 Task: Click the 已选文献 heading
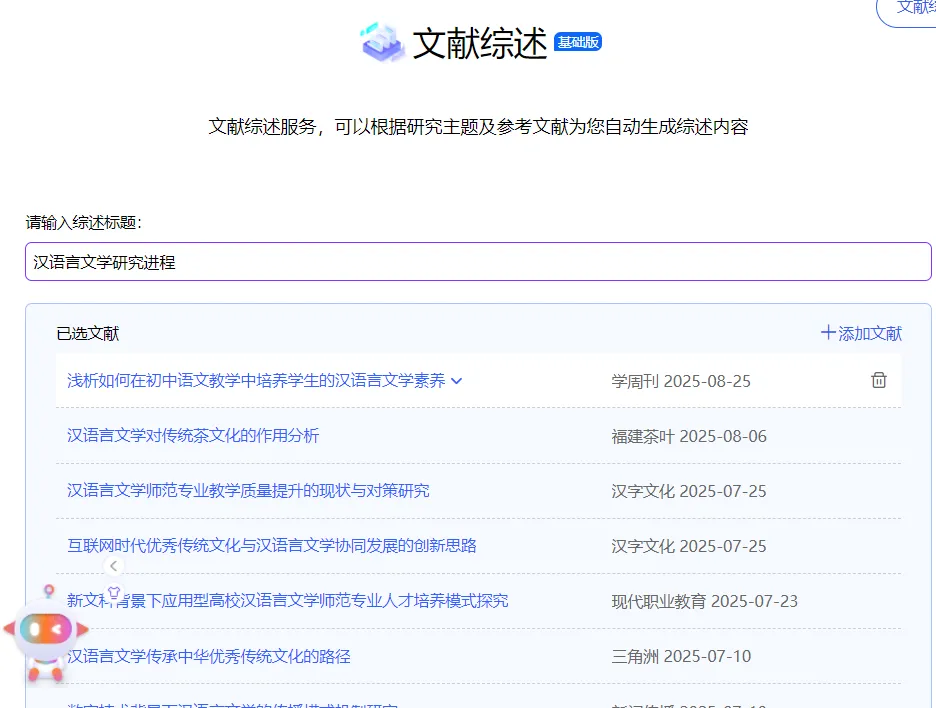tap(88, 333)
